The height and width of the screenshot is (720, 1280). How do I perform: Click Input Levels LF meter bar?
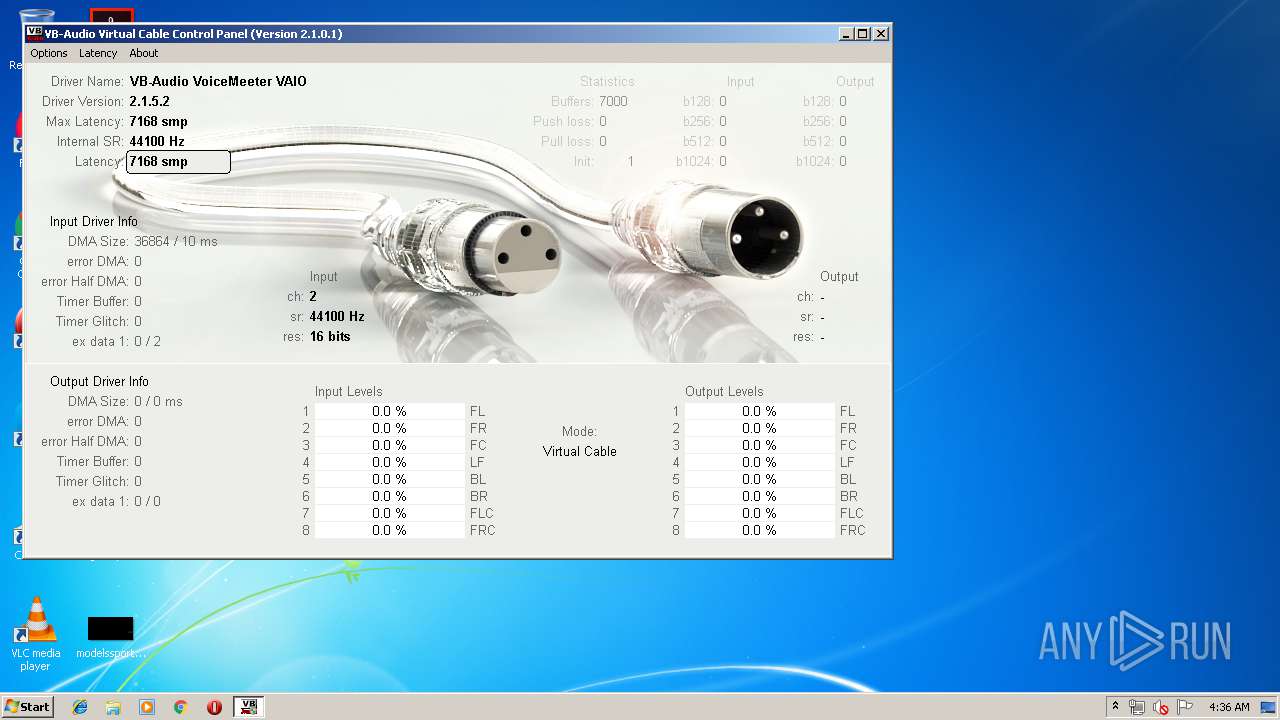(x=390, y=462)
